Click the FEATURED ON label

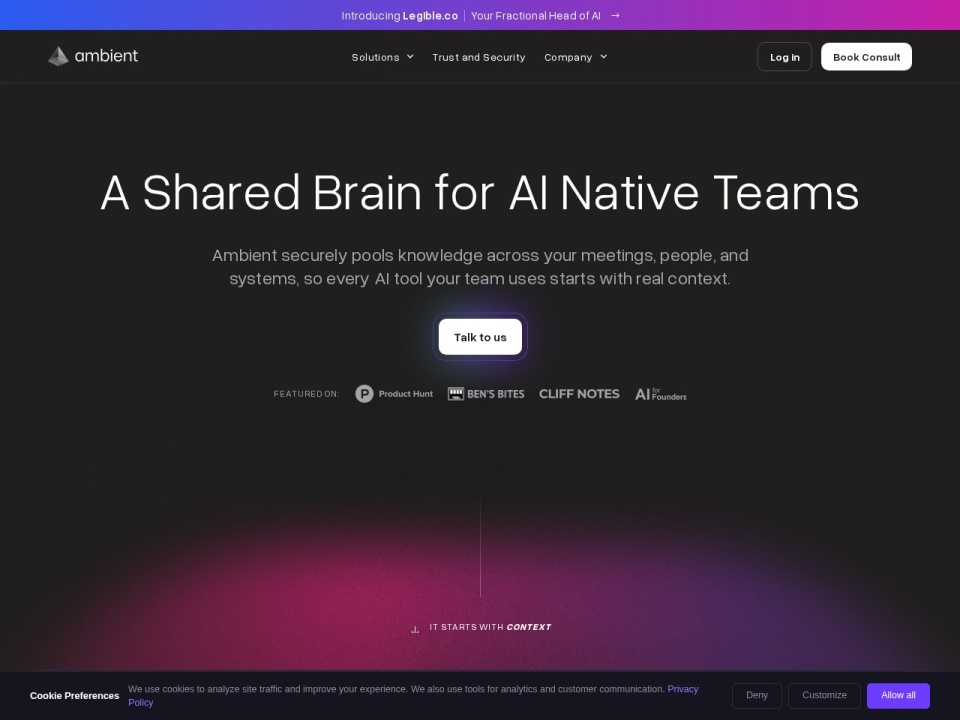(x=306, y=394)
